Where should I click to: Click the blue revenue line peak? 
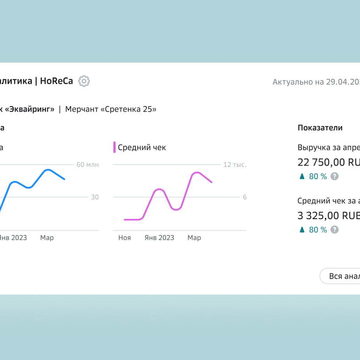48,170
